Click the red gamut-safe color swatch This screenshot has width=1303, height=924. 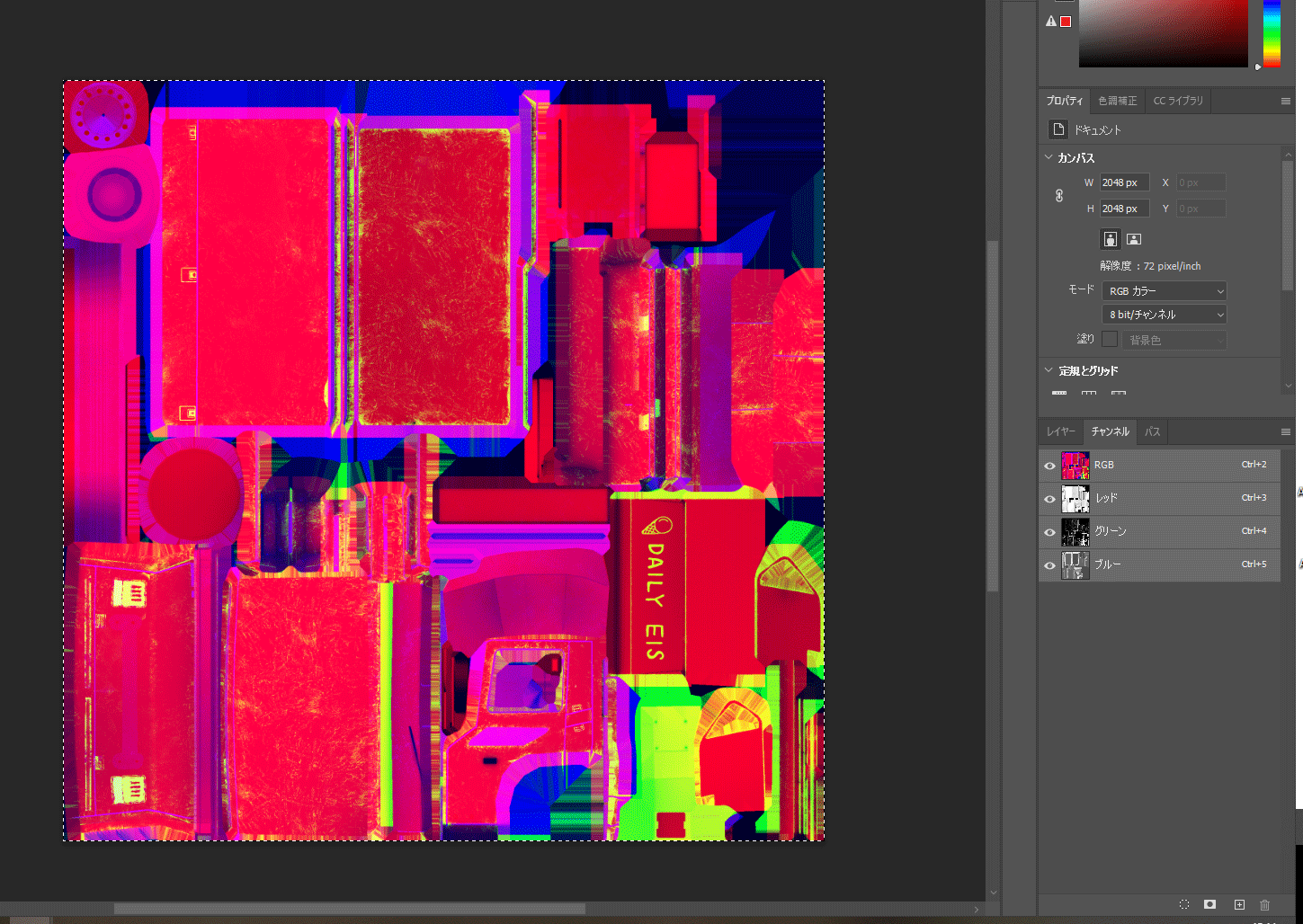pos(1066,22)
